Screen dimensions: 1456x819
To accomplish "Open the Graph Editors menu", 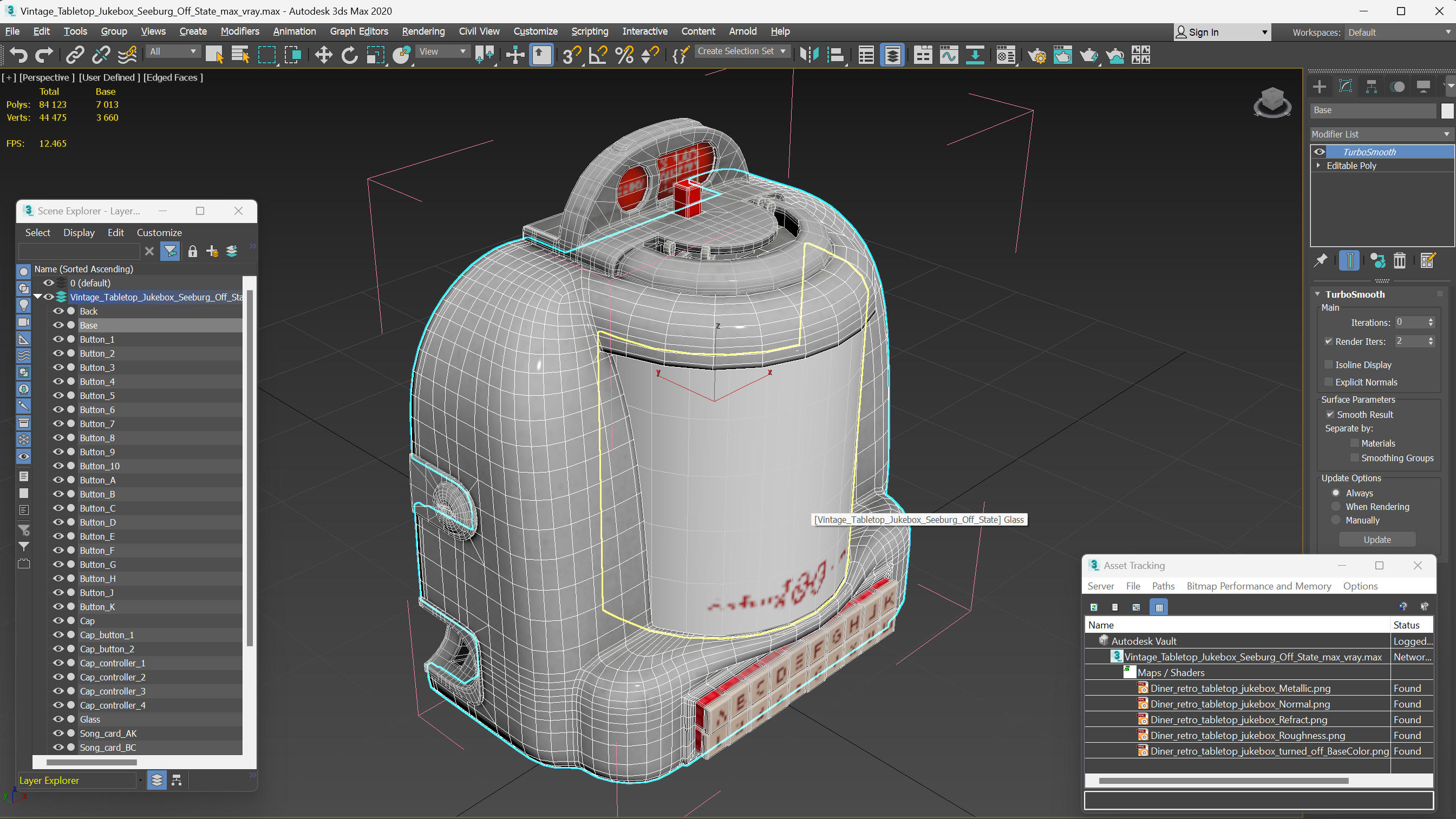I will pos(359,31).
